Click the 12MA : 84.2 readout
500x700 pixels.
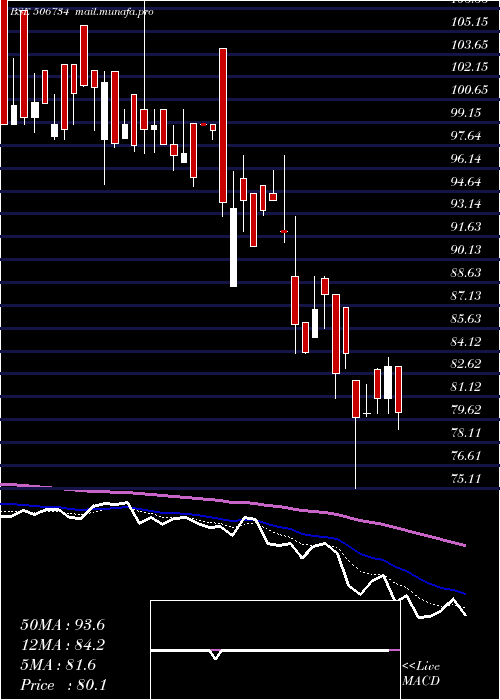point(62,646)
